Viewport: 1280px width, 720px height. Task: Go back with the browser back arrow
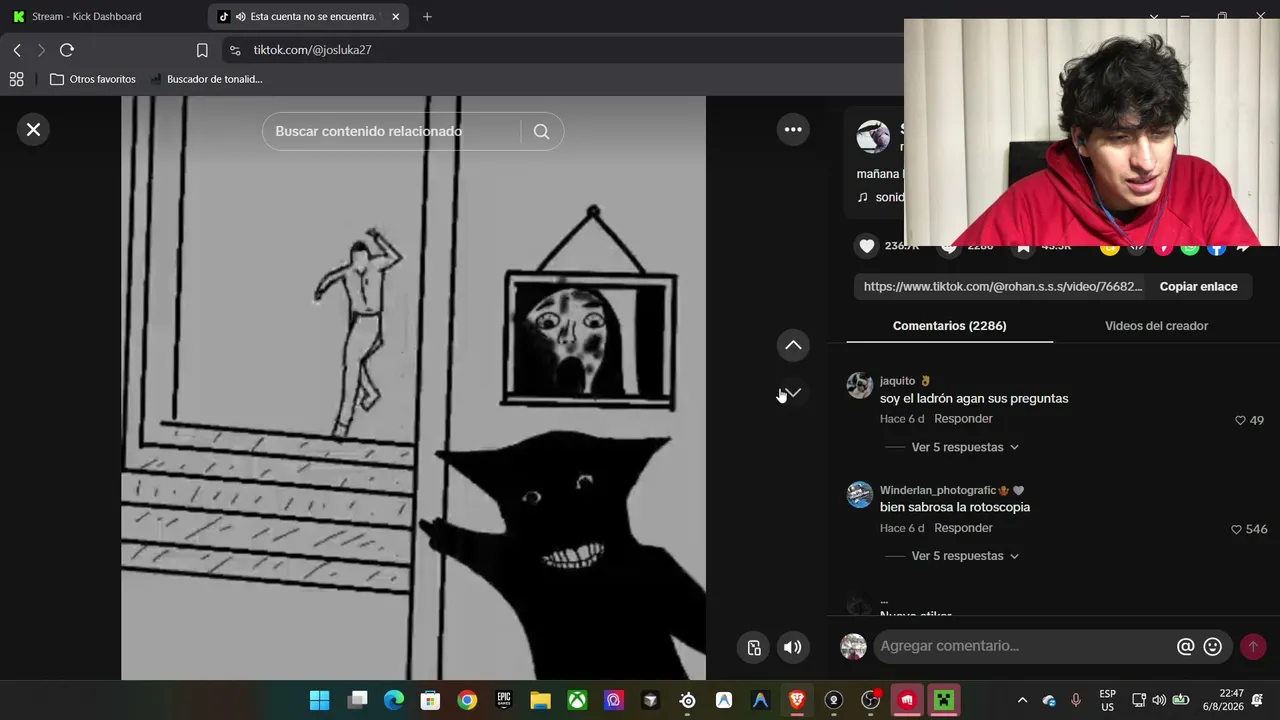[17, 50]
